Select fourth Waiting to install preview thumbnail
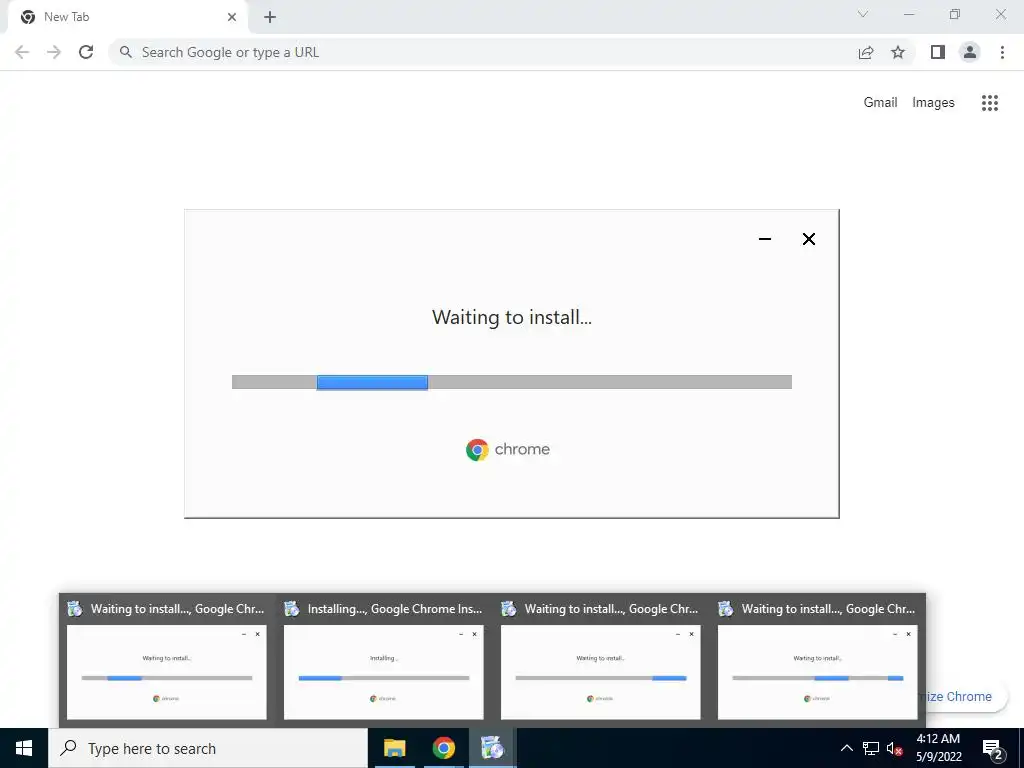The width and height of the screenshot is (1024, 768). click(817, 660)
